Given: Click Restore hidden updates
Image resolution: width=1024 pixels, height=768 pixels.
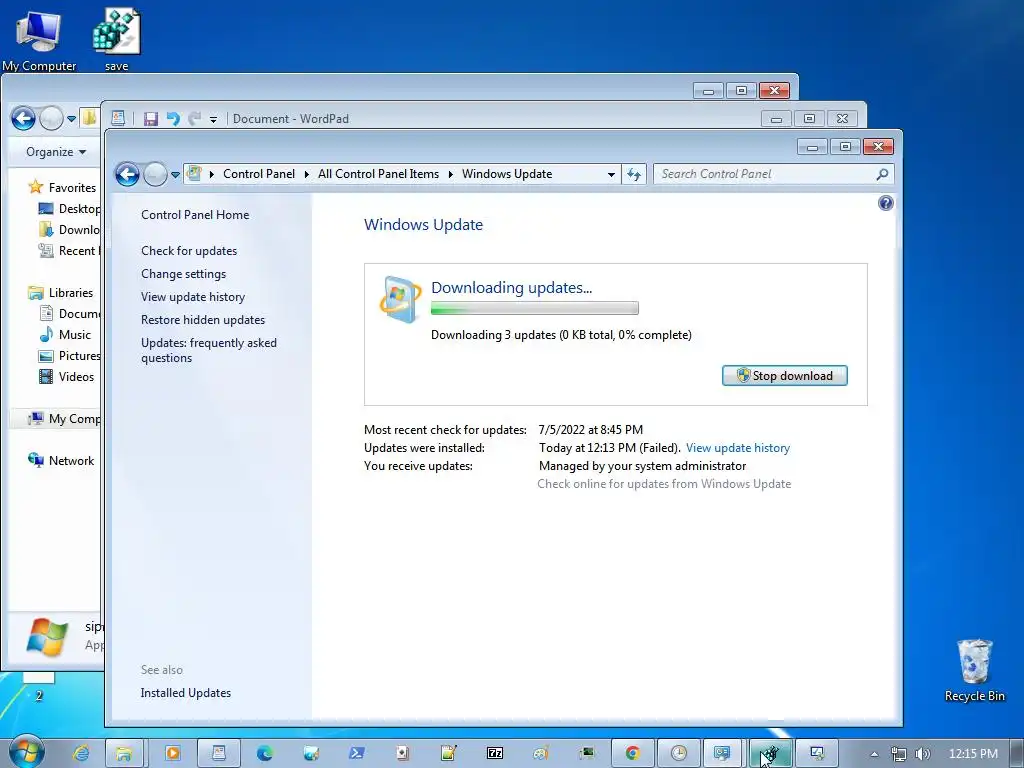Looking at the screenshot, I should pyautogui.click(x=202, y=320).
